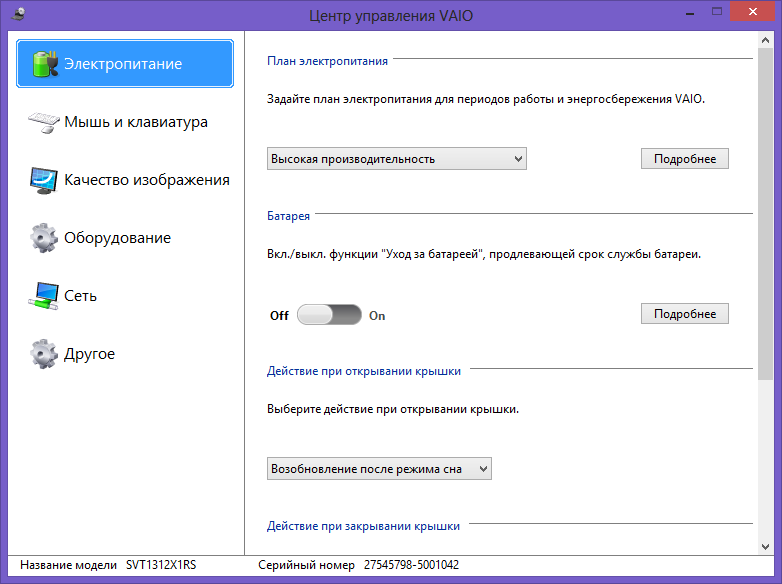Click the Действие при открывании крышки heading
The image size is (782, 584).
[x=364, y=371]
